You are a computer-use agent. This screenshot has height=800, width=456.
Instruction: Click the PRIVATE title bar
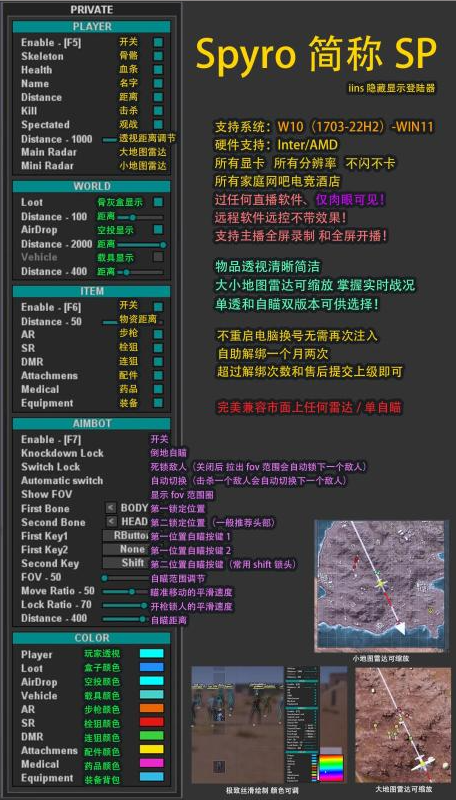[x=92, y=10]
